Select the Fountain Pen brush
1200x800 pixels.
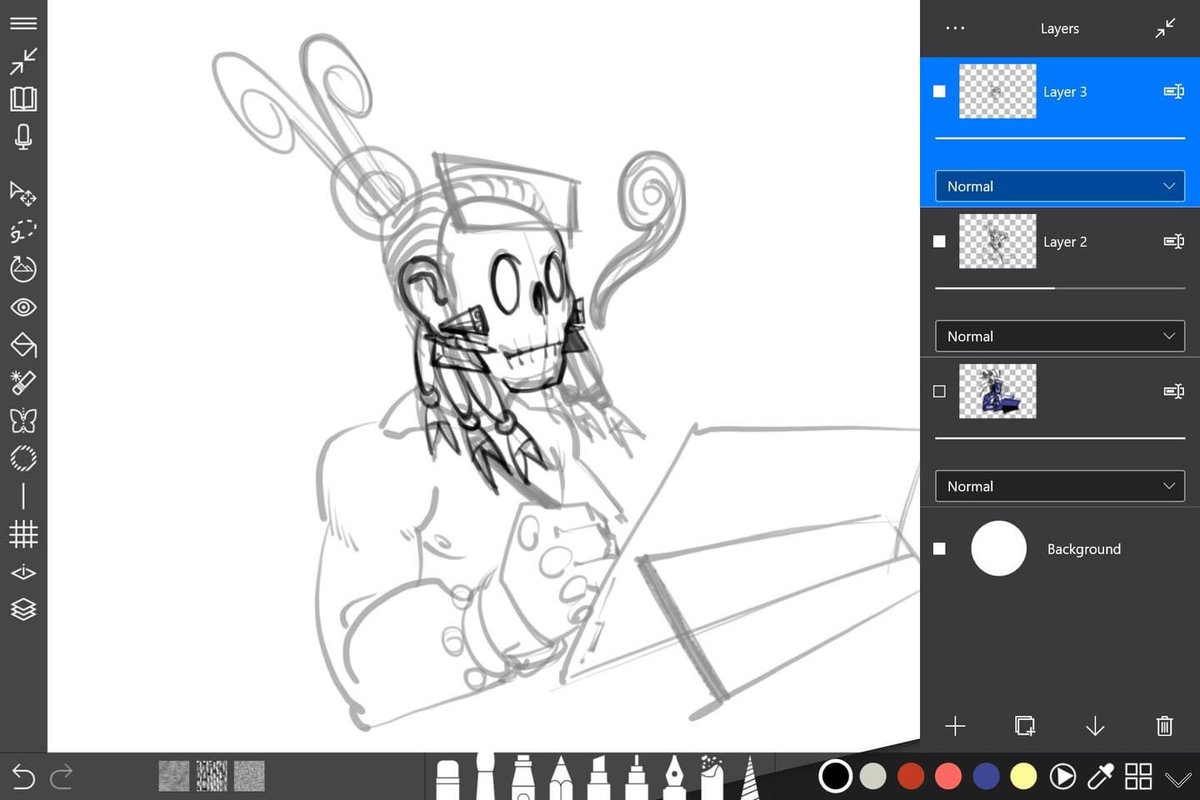pyautogui.click(x=674, y=778)
